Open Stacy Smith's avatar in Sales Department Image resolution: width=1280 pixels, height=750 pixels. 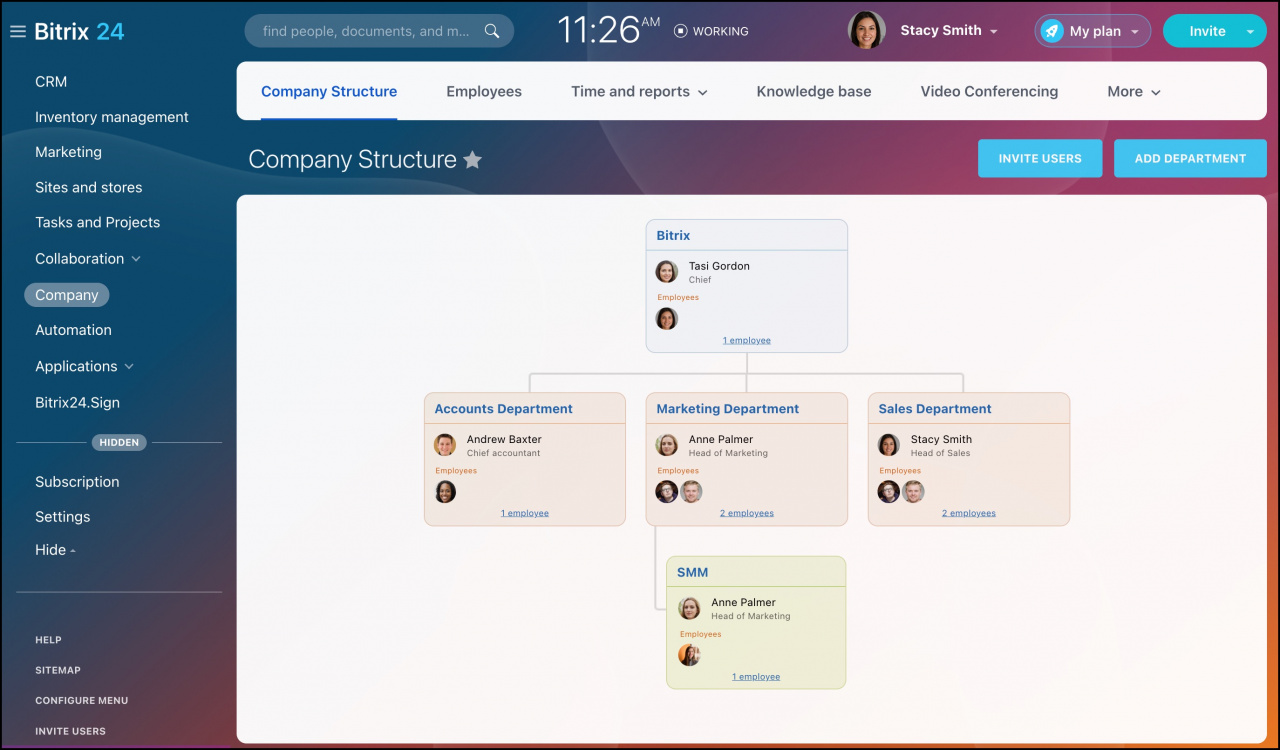[x=889, y=444]
